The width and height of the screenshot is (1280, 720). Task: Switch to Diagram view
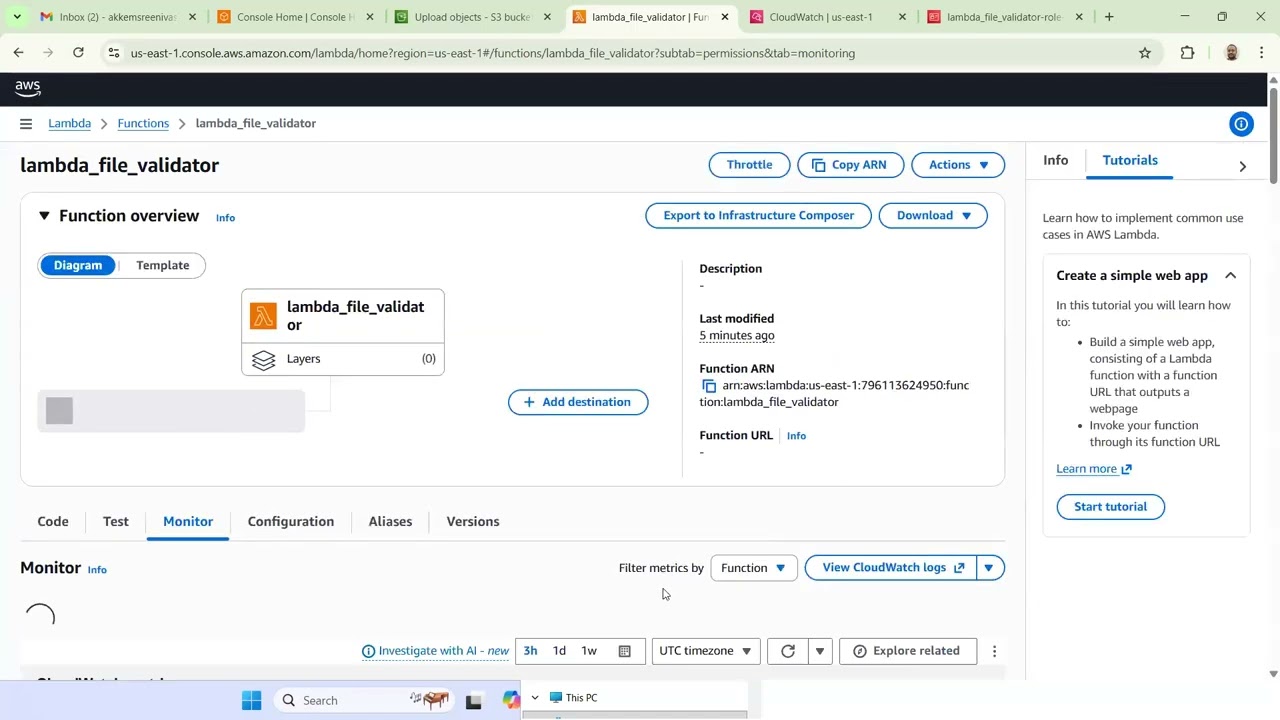coord(78,265)
